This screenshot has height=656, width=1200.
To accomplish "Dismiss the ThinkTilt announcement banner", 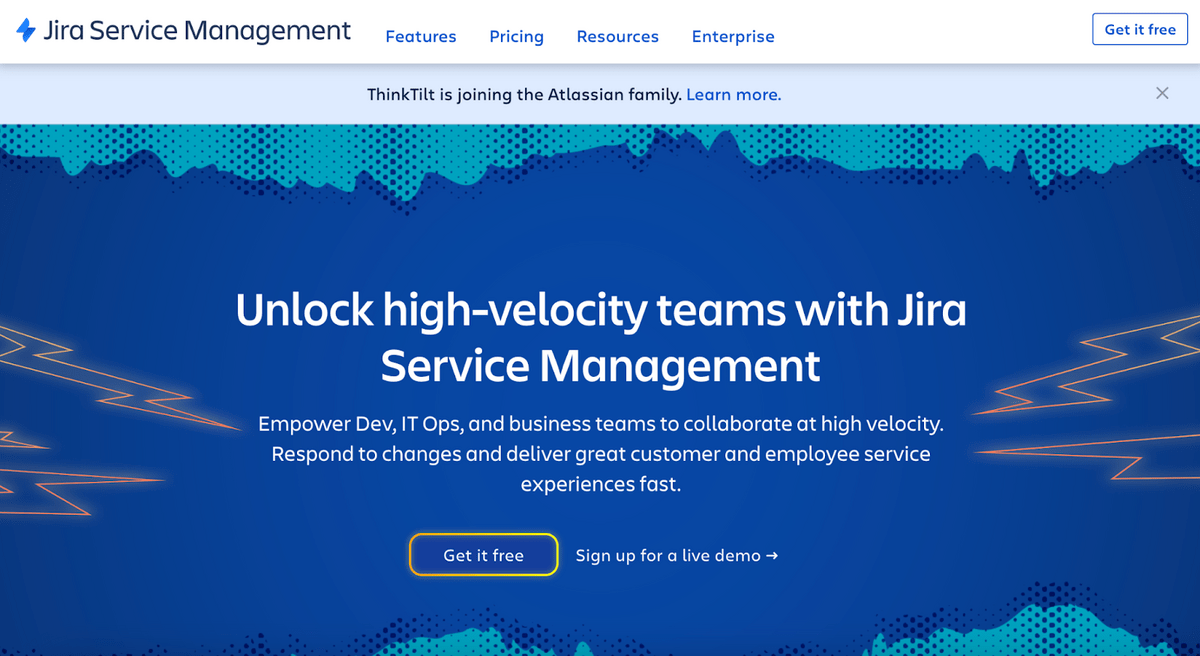I will (1162, 93).
